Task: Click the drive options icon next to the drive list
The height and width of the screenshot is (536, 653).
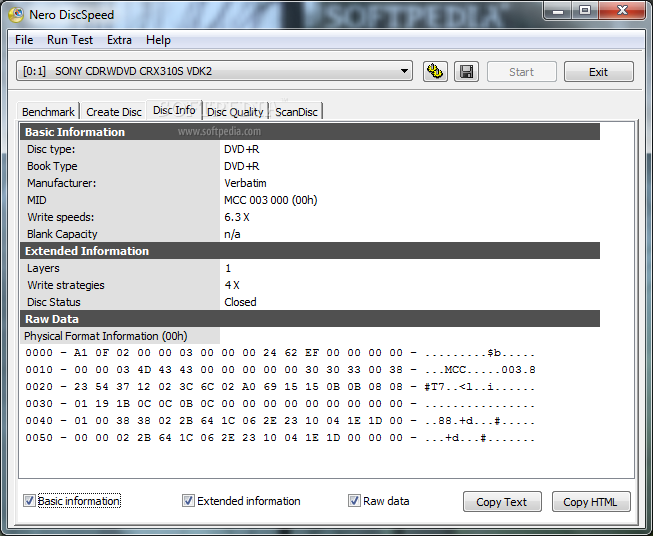Action: [435, 72]
